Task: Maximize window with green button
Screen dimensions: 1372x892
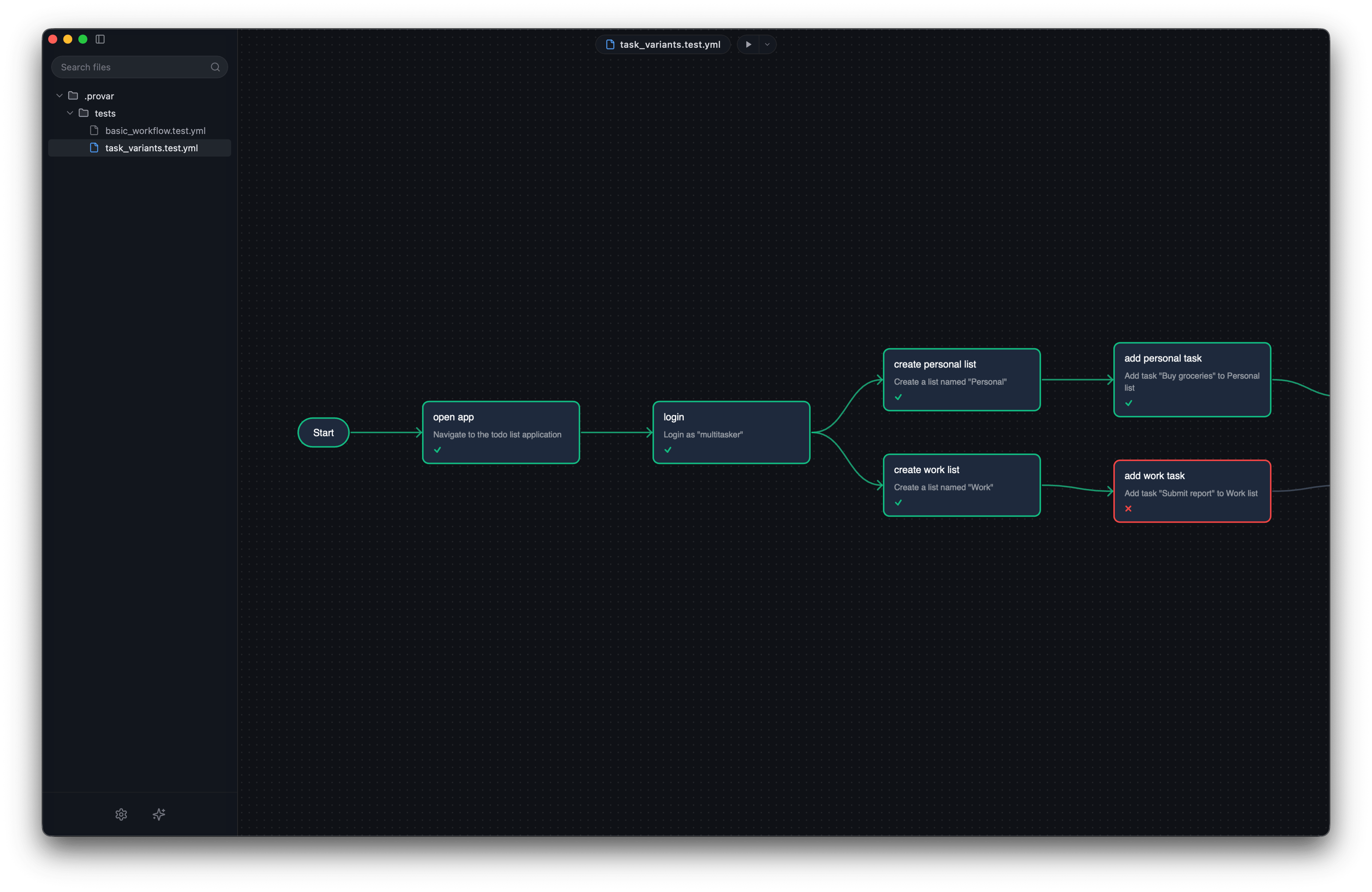Action: (82, 39)
